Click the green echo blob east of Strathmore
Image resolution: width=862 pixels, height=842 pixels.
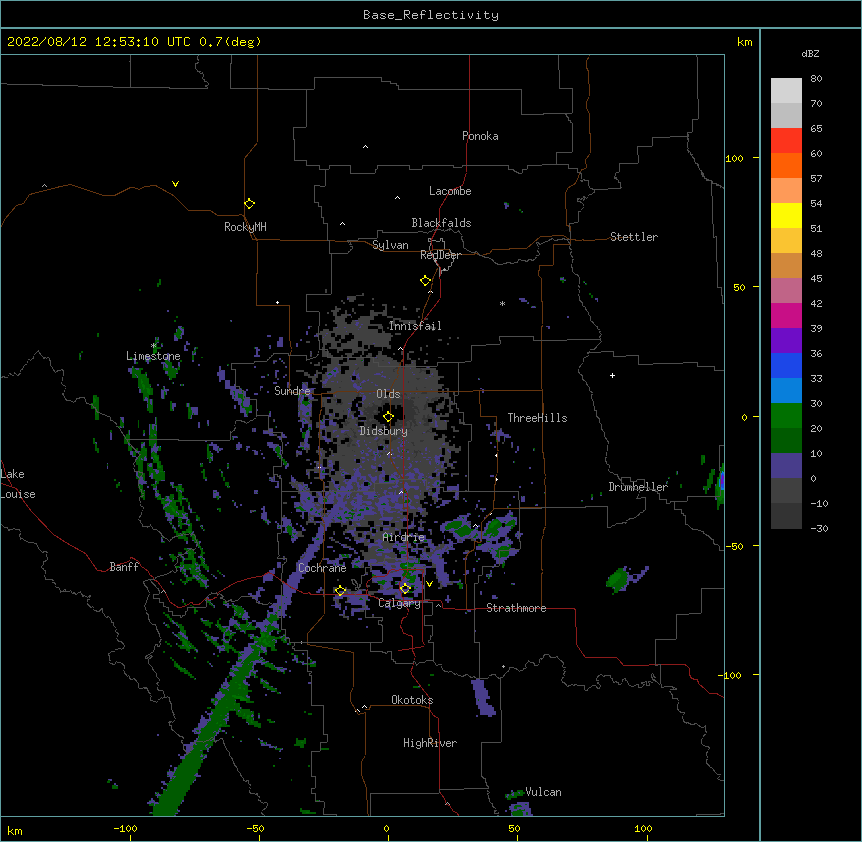(618, 579)
